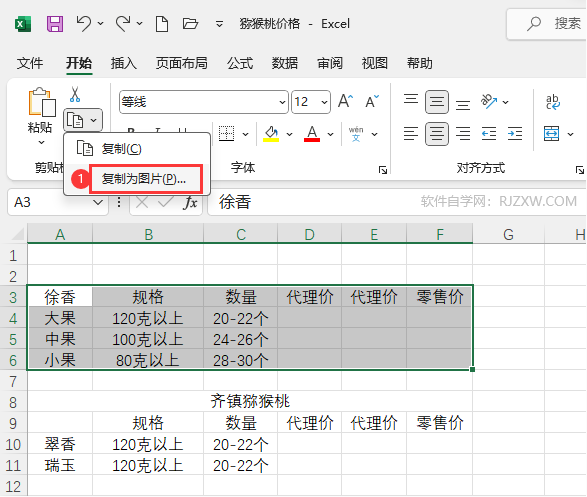Image resolution: width=587 pixels, height=497 pixels.
Task: Click the Redo arrow icon
Action: [123, 24]
